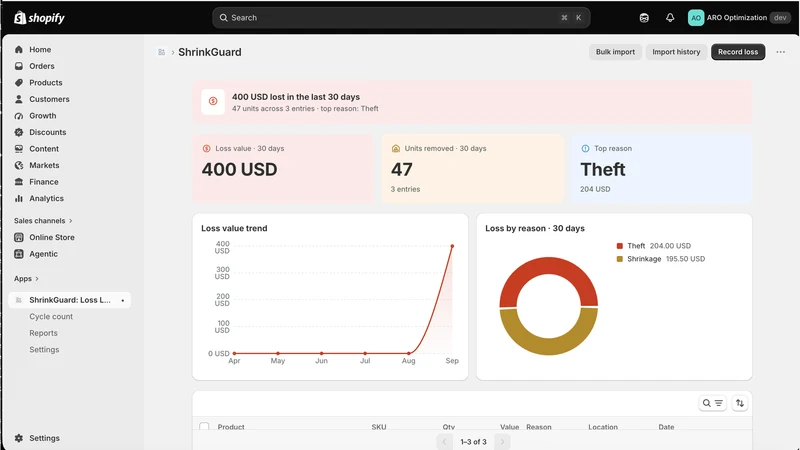Click the Top reason info icon
Screen dimensions: 800x450
click(x=585, y=148)
